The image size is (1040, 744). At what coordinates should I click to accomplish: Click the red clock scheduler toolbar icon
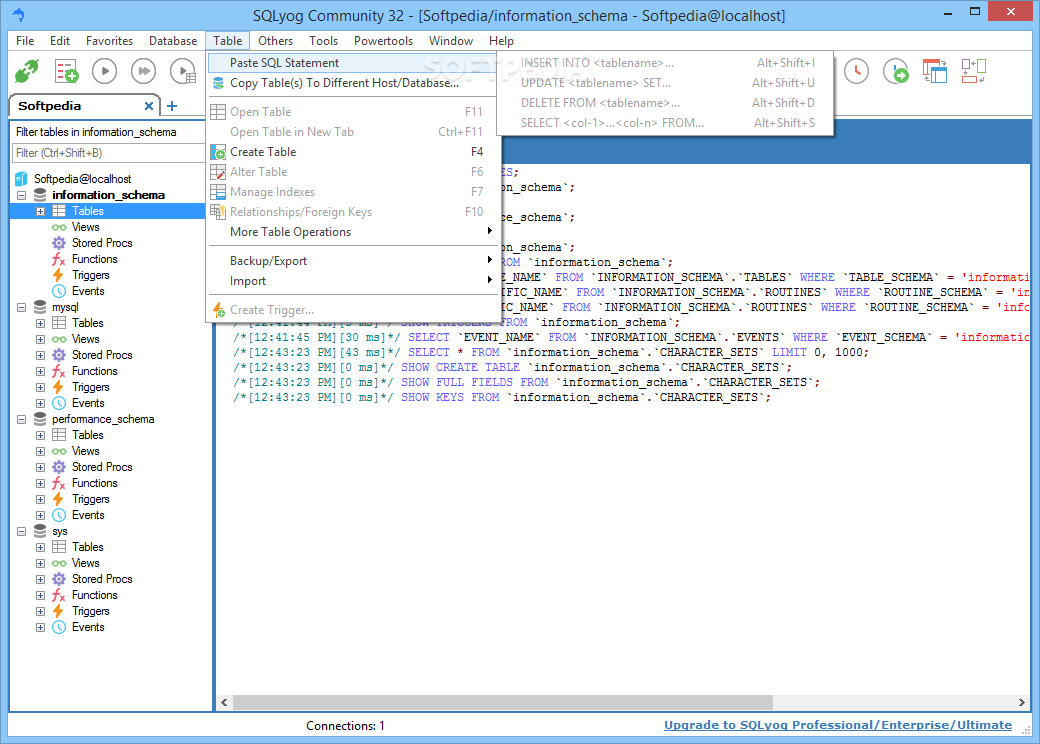tap(856, 71)
